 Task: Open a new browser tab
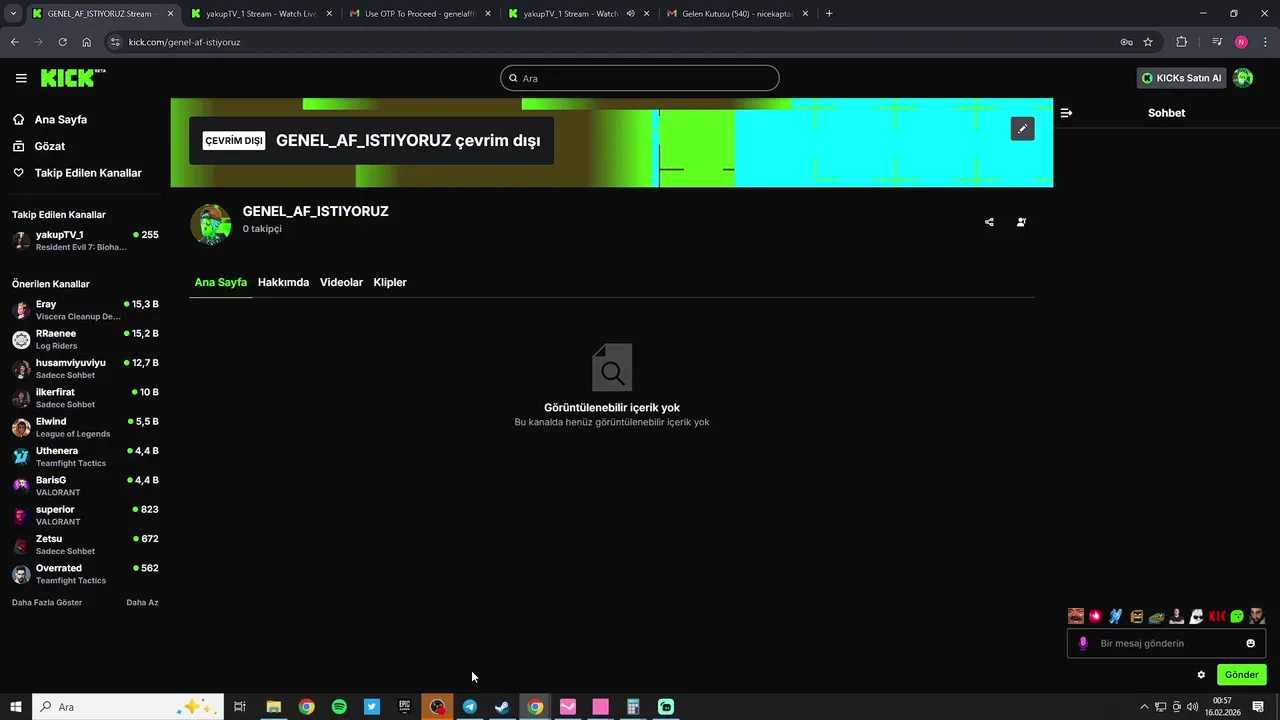(829, 14)
